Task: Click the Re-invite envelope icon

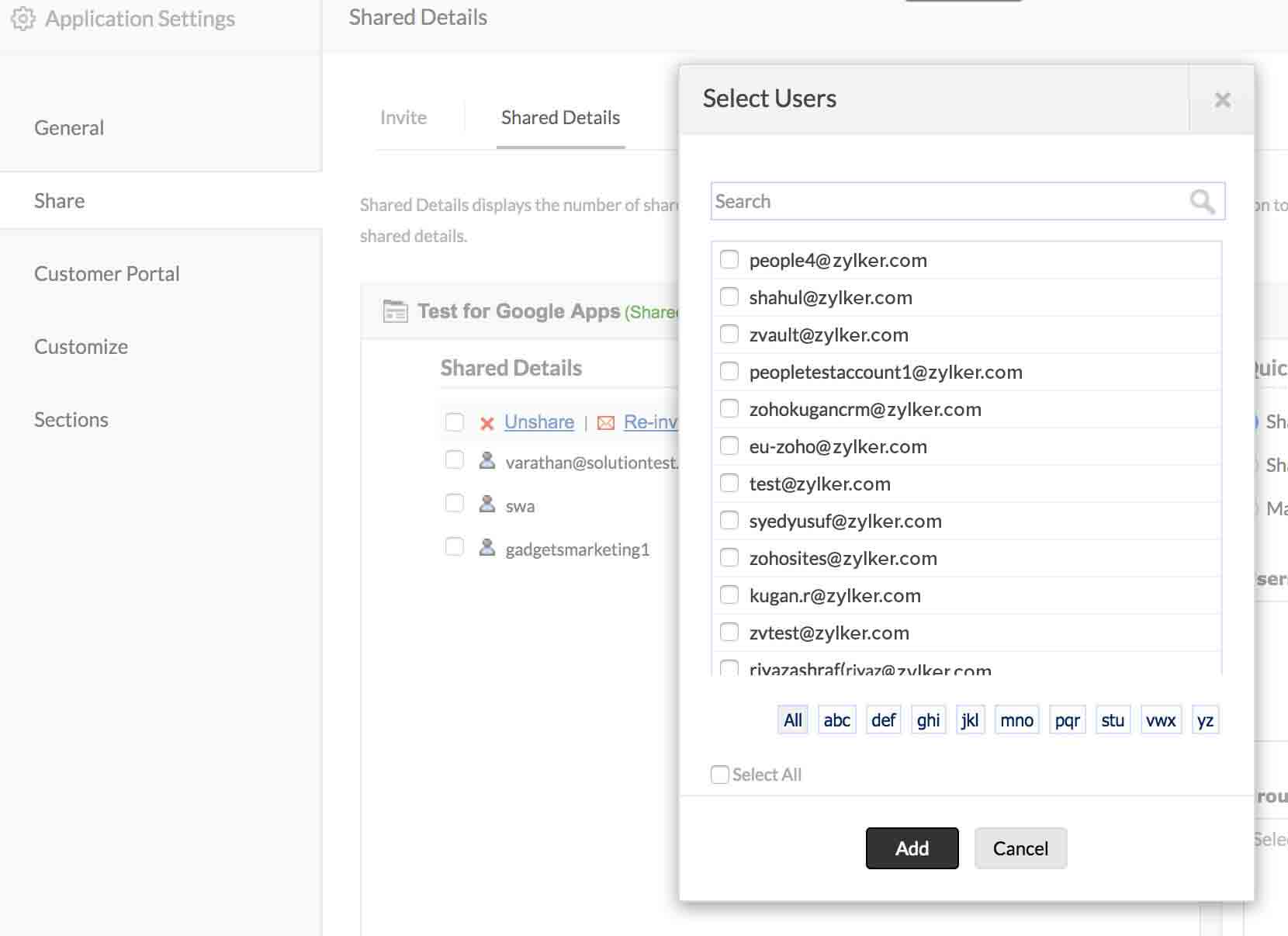Action: click(x=606, y=423)
